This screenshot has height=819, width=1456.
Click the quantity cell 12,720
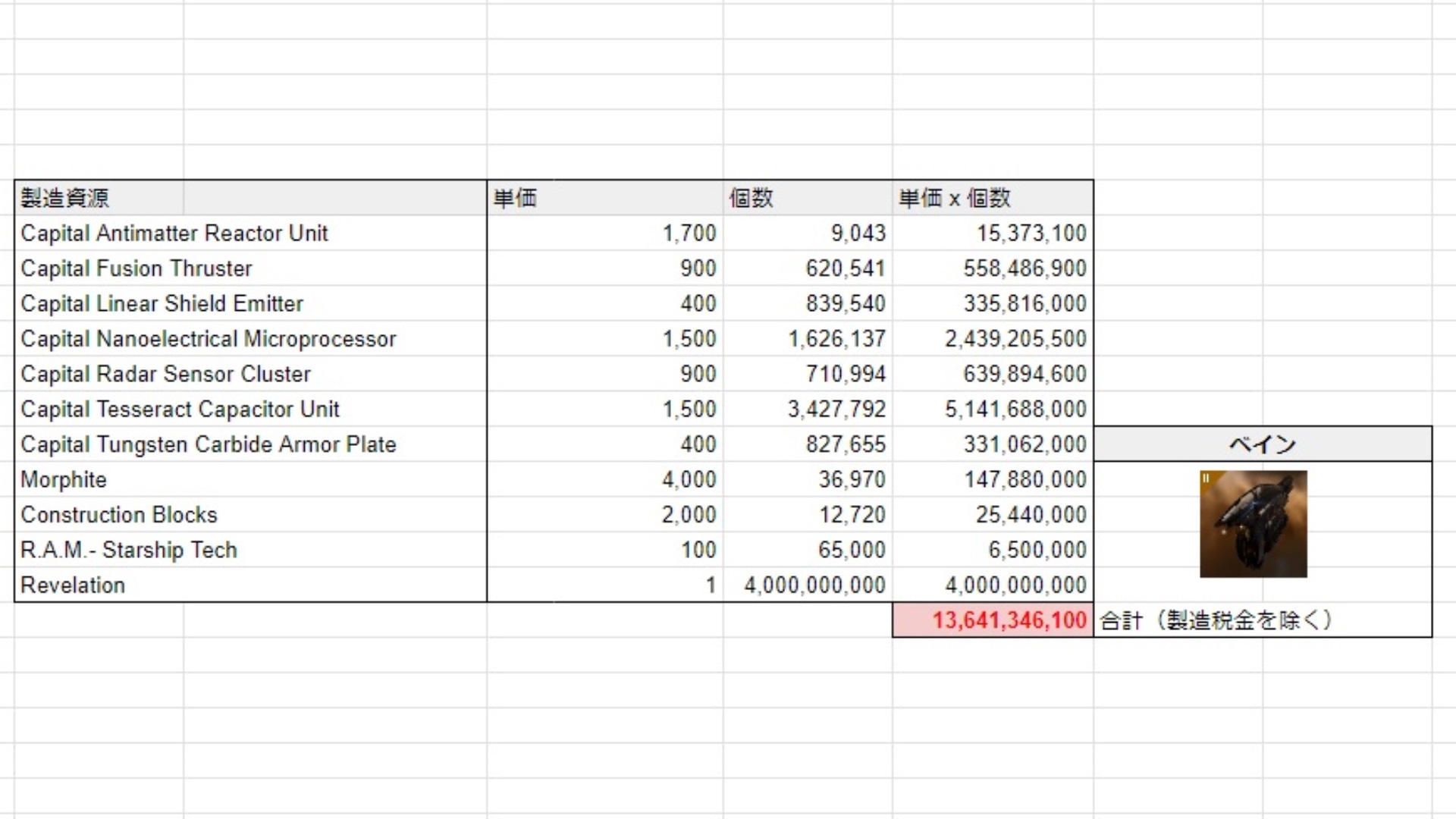(x=808, y=515)
